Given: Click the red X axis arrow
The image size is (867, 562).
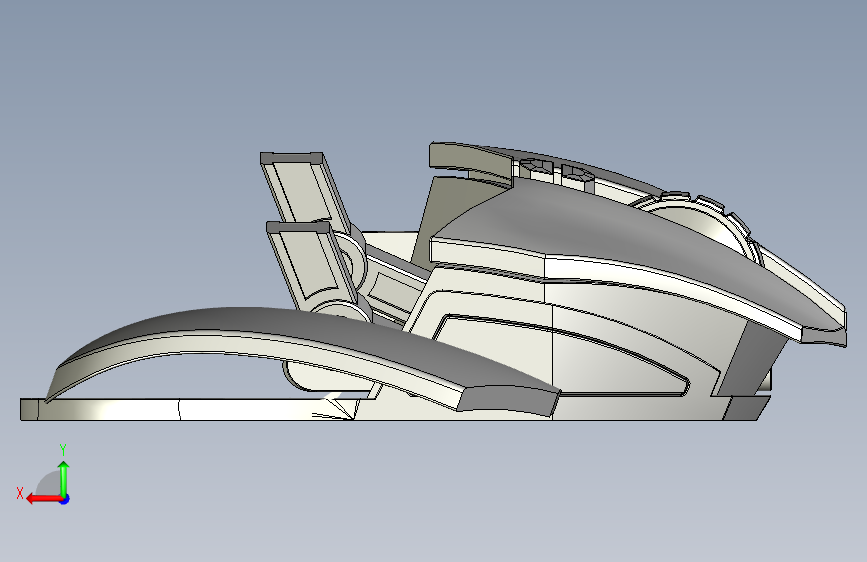Looking at the screenshot, I should pyautogui.click(x=44, y=499).
